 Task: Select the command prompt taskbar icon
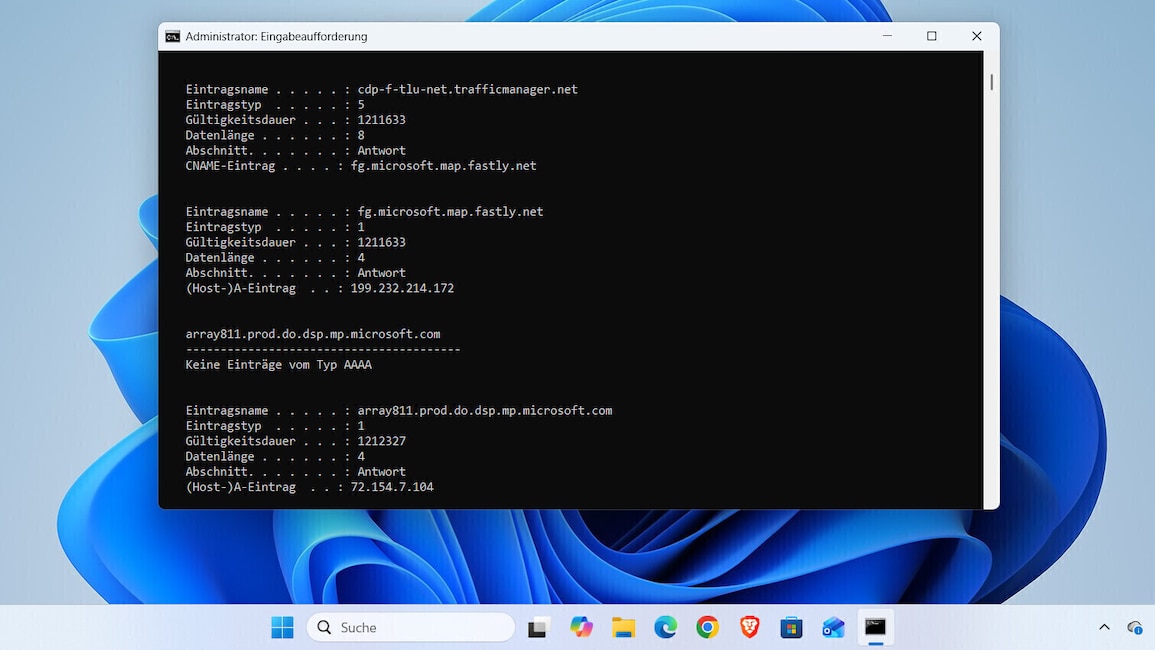[x=875, y=627]
